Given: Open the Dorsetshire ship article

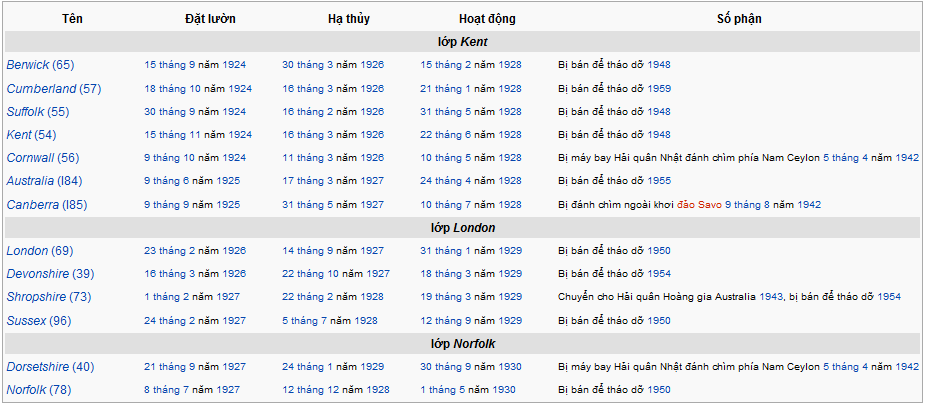Looking at the screenshot, I should (38, 367).
